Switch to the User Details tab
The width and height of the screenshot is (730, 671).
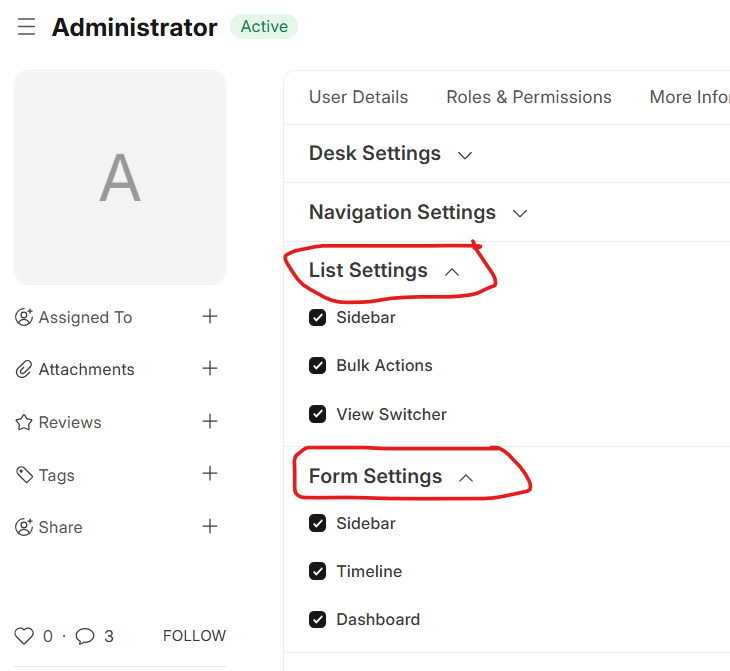[x=358, y=97]
